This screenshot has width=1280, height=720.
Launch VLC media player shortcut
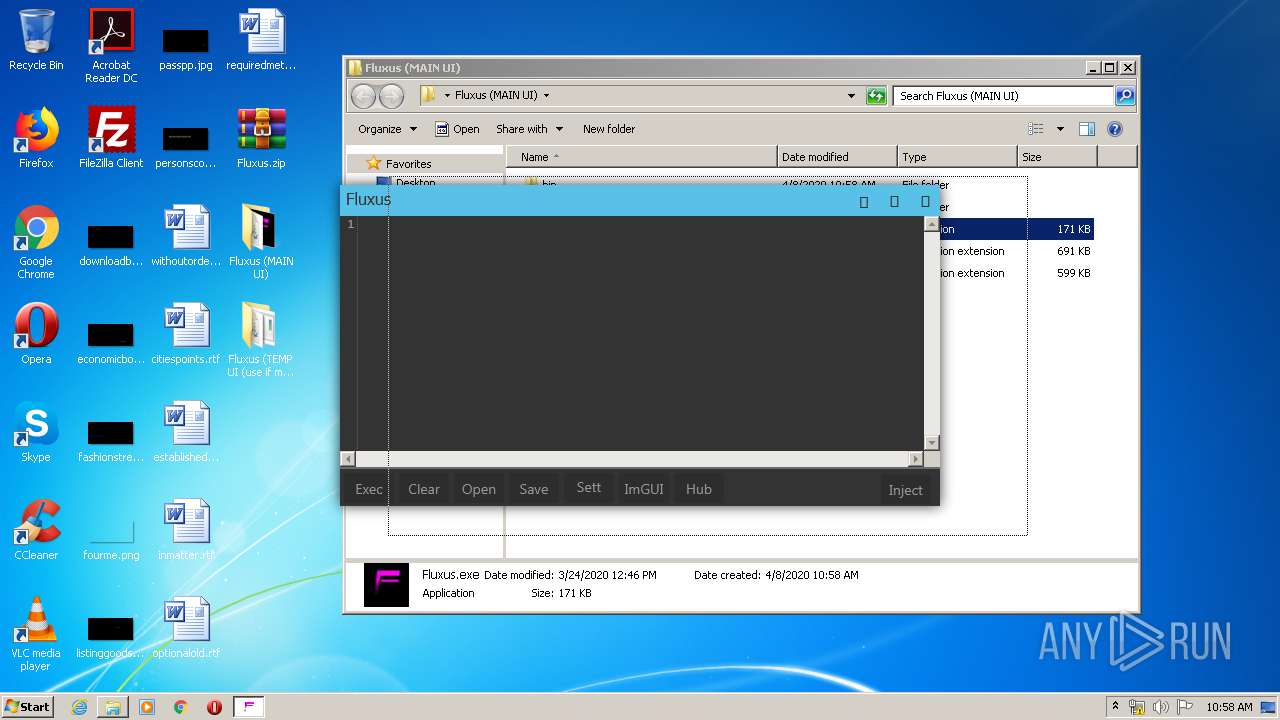(36, 634)
